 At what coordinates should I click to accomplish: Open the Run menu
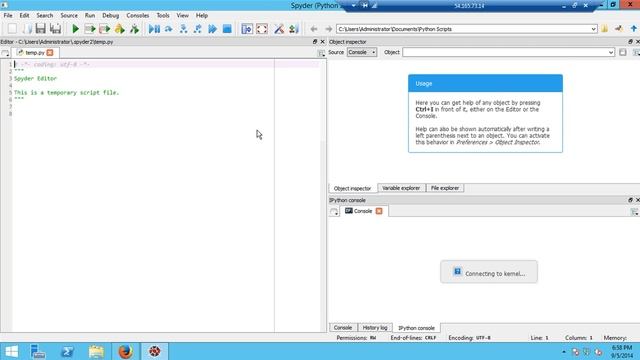(x=90, y=15)
